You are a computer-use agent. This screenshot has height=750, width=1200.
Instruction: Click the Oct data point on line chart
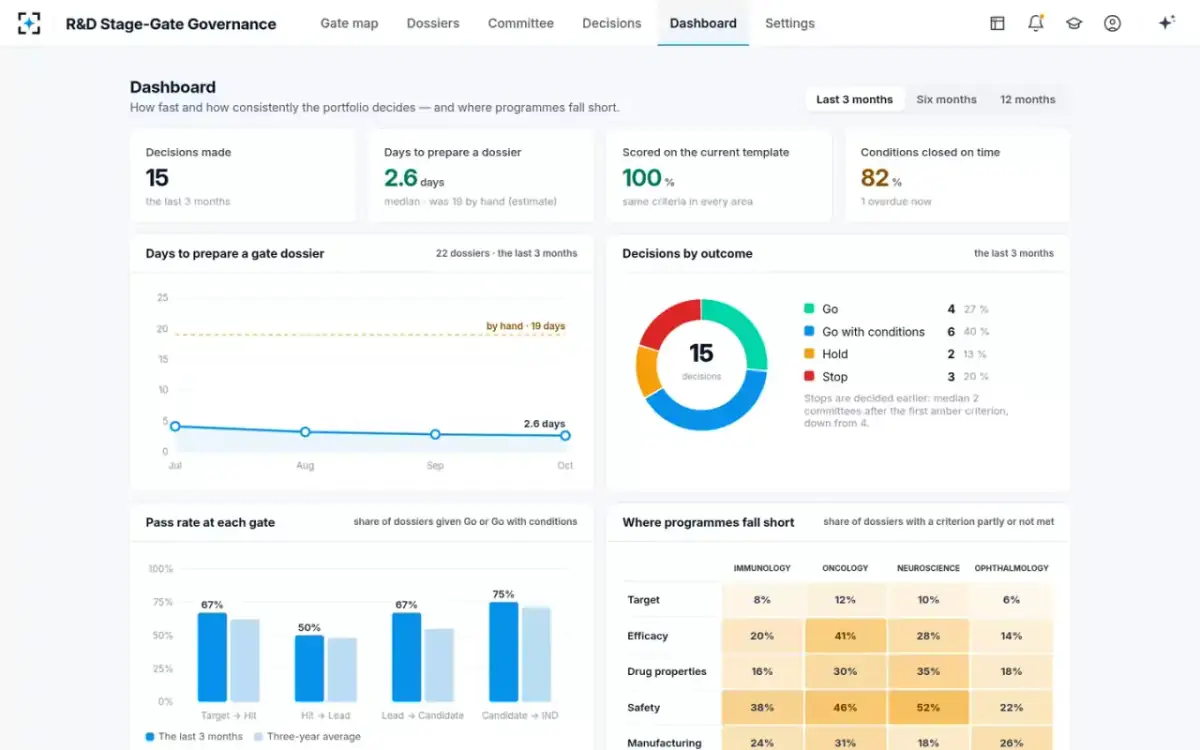565,436
